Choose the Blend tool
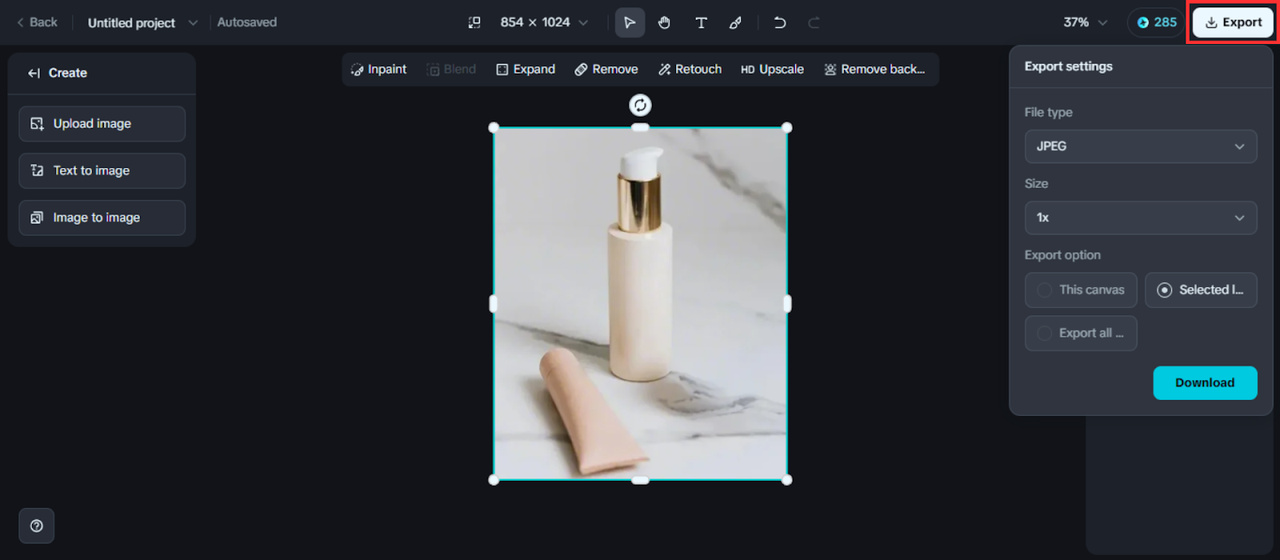This screenshot has height=560, width=1280. click(452, 69)
